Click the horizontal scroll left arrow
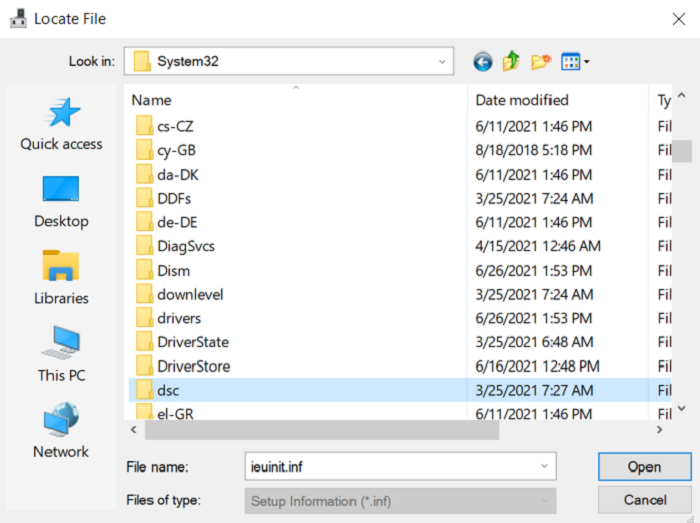 click(133, 430)
